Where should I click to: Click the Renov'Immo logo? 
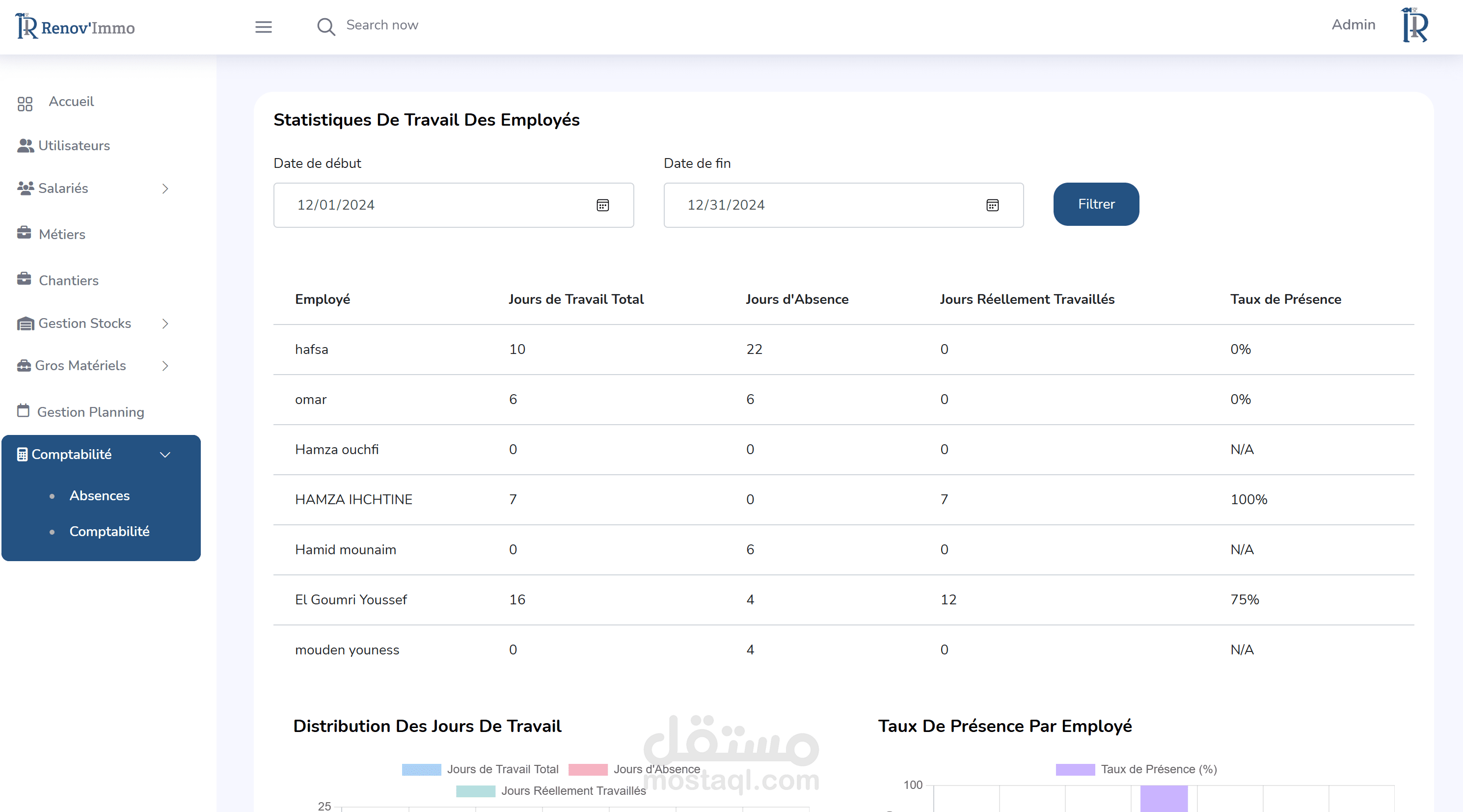coord(75,27)
